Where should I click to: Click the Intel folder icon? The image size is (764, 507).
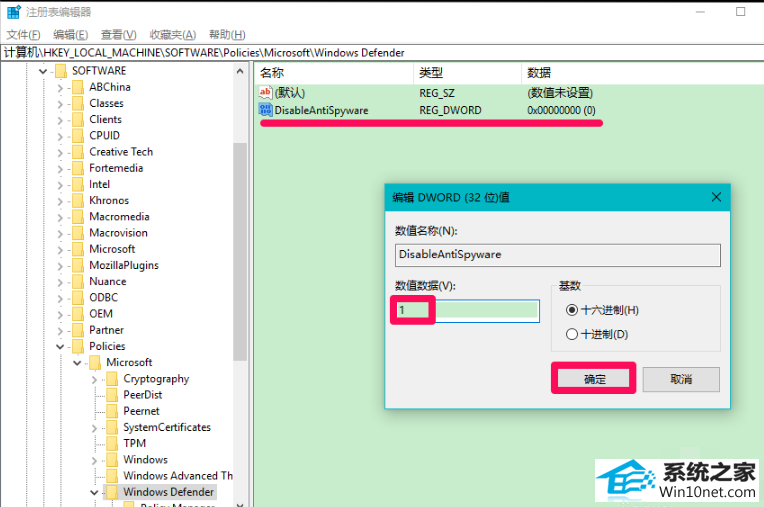[78, 184]
